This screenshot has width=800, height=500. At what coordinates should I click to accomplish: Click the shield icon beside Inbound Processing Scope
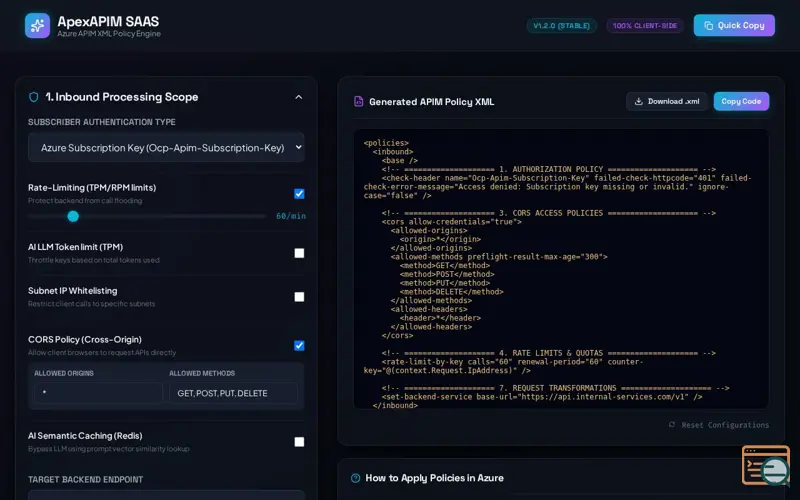pyautogui.click(x=34, y=97)
